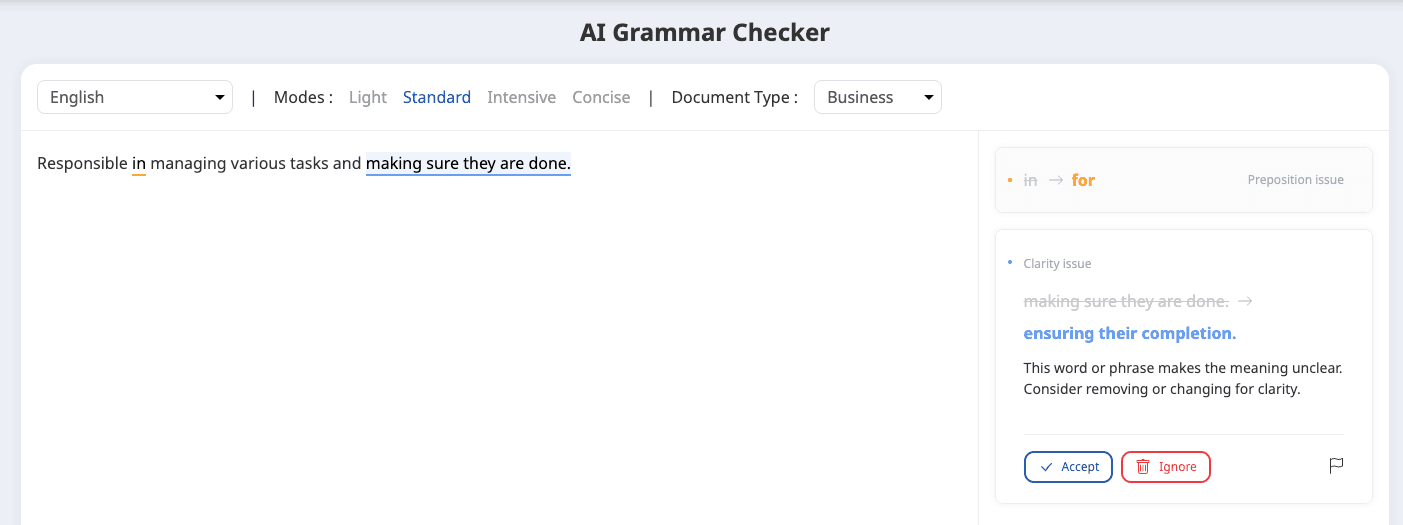The image size is (1403, 525).
Task: Choose the Intensive checking mode
Action: tap(521, 97)
